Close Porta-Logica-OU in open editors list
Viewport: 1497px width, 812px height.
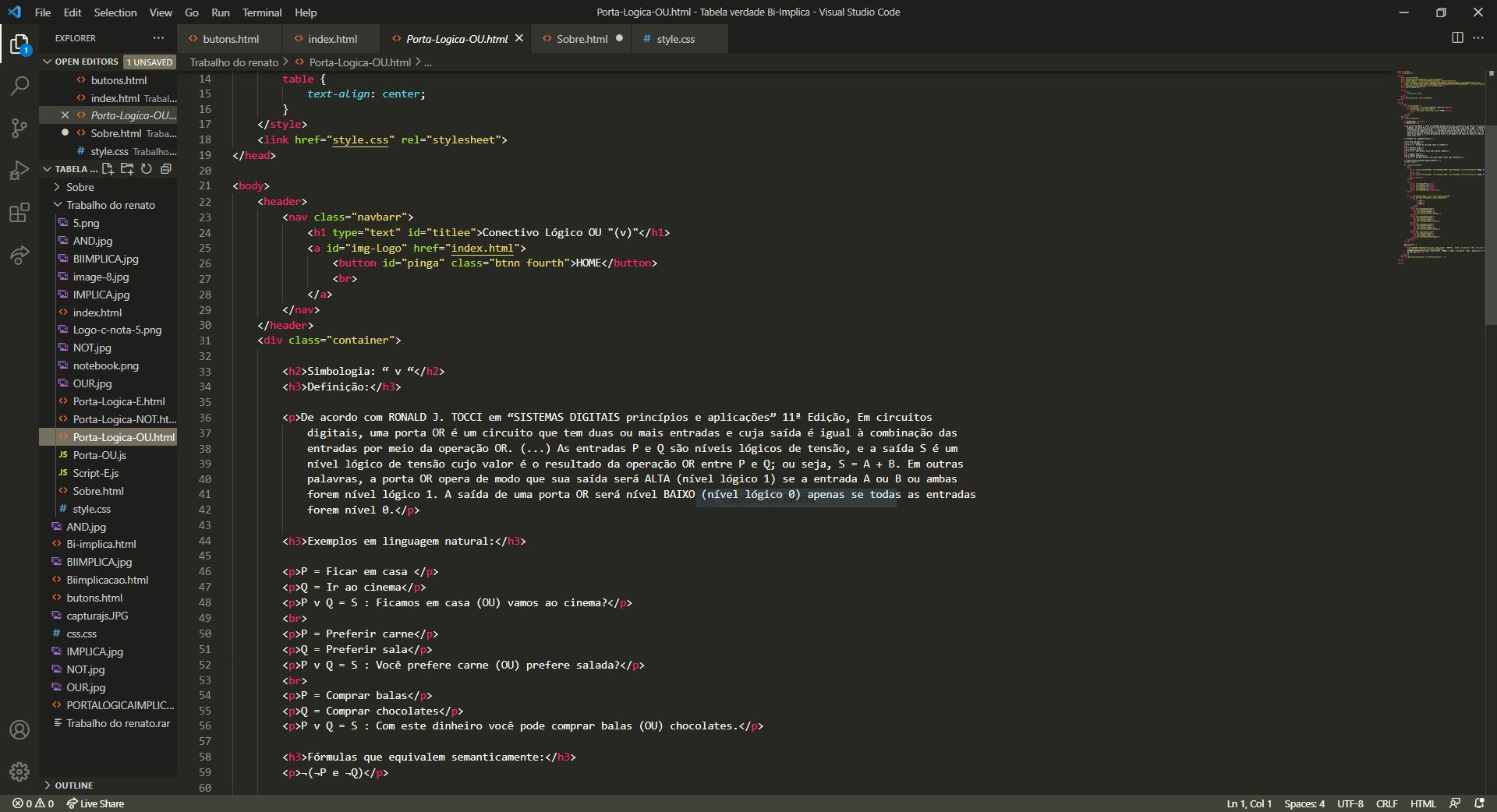pyautogui.click(x=65, y=115)
